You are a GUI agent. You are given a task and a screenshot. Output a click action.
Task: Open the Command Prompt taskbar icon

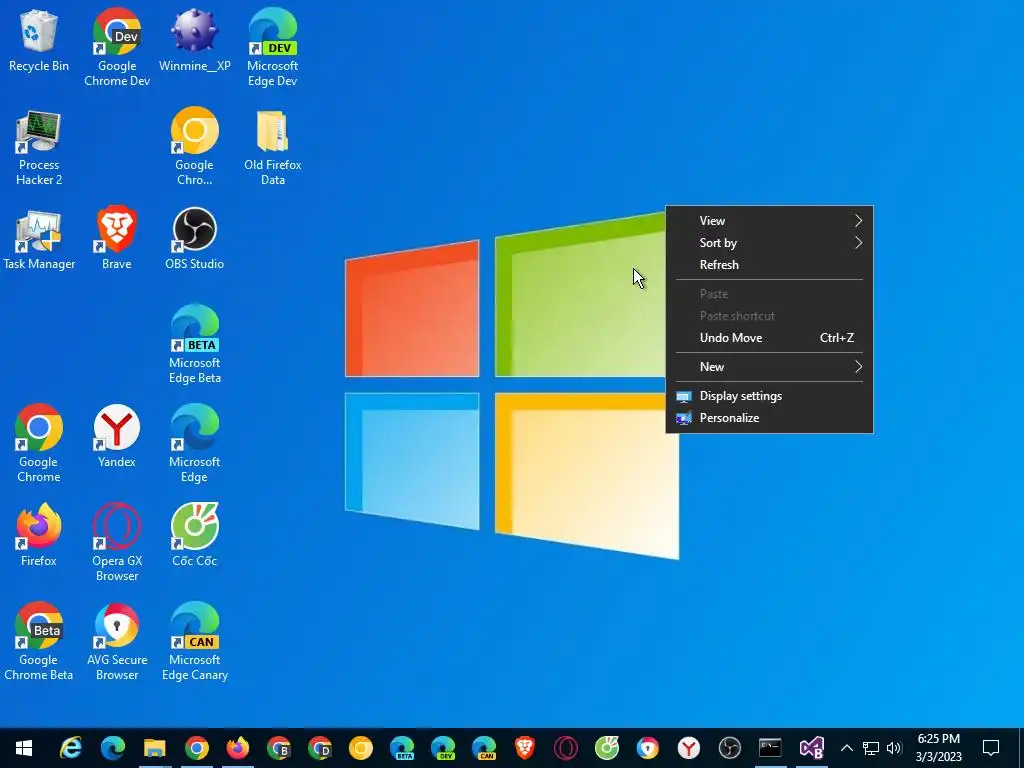pyautogui.click(x=771, y=748)
